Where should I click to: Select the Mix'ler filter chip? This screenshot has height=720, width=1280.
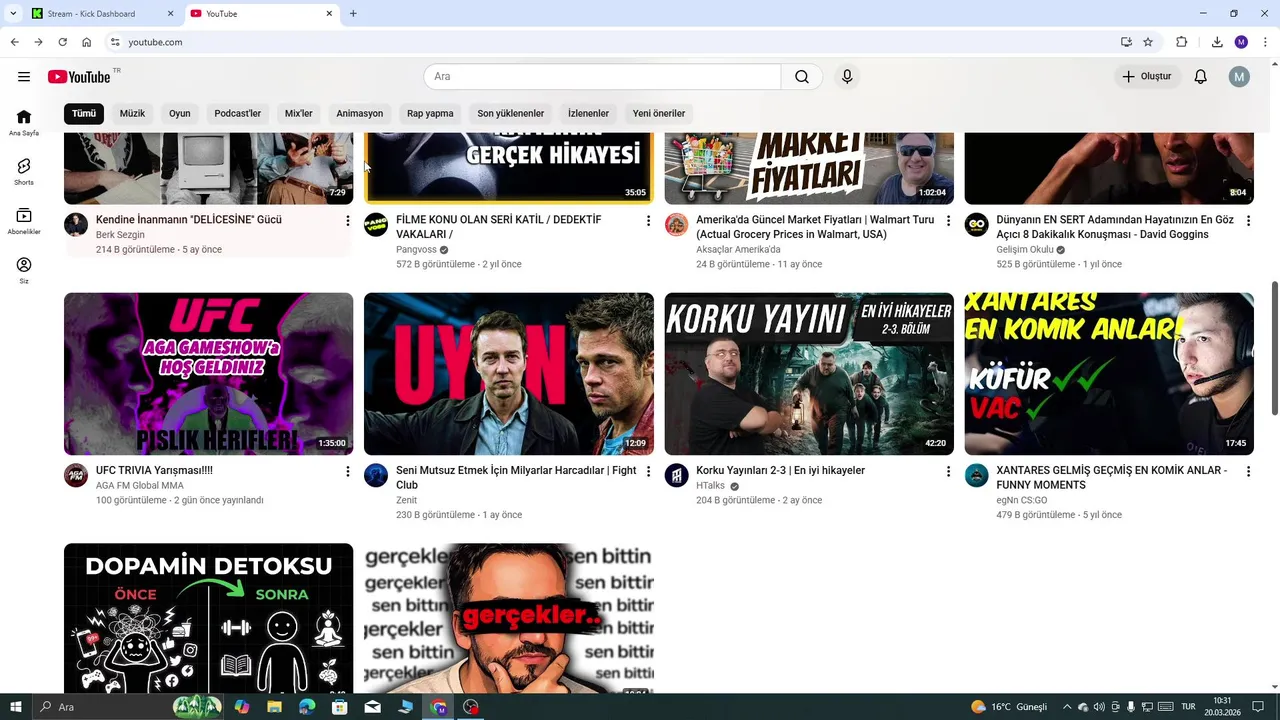299,113
